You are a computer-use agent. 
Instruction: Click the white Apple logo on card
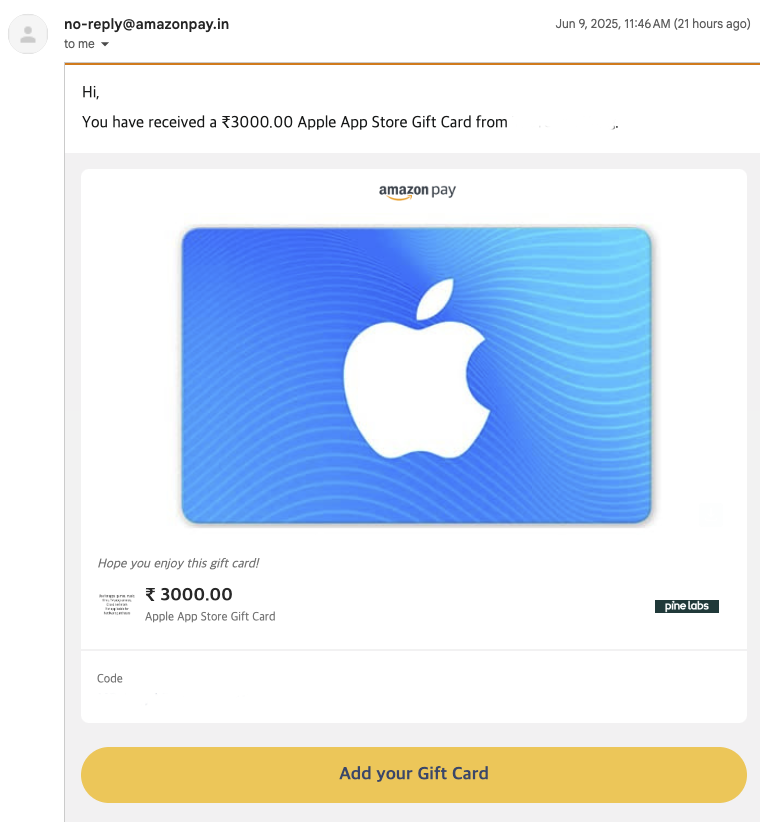417,368
